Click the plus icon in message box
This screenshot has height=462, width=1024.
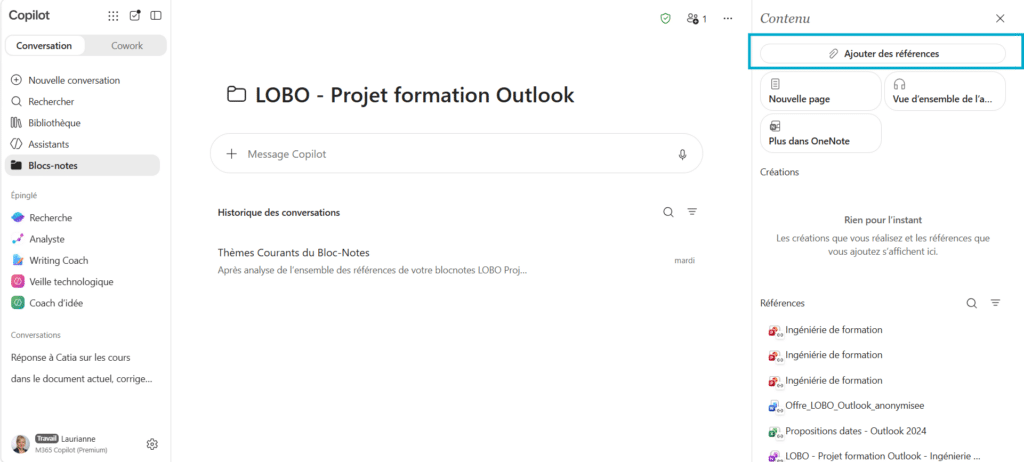click(230, 154)
